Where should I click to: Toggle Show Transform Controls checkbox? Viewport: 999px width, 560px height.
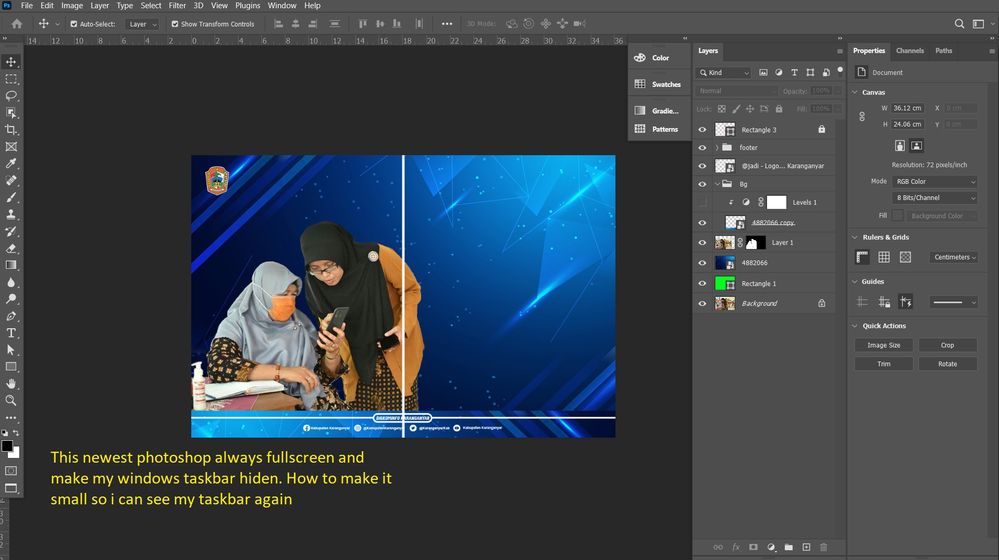(175, 24)
